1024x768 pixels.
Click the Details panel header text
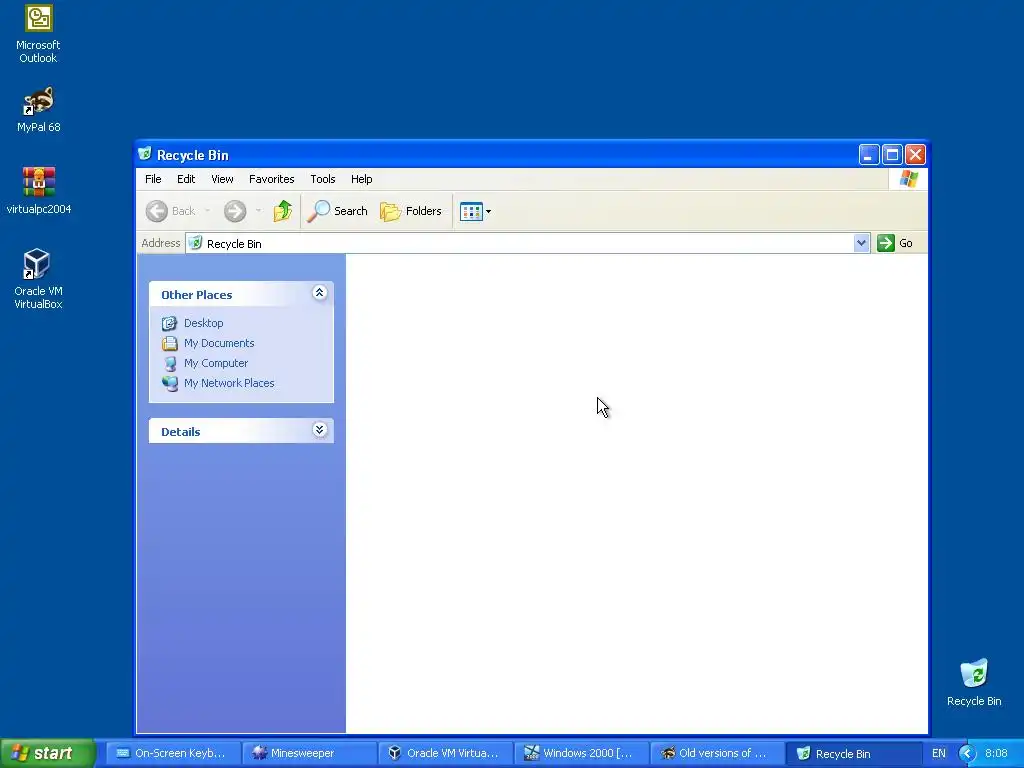180,432
